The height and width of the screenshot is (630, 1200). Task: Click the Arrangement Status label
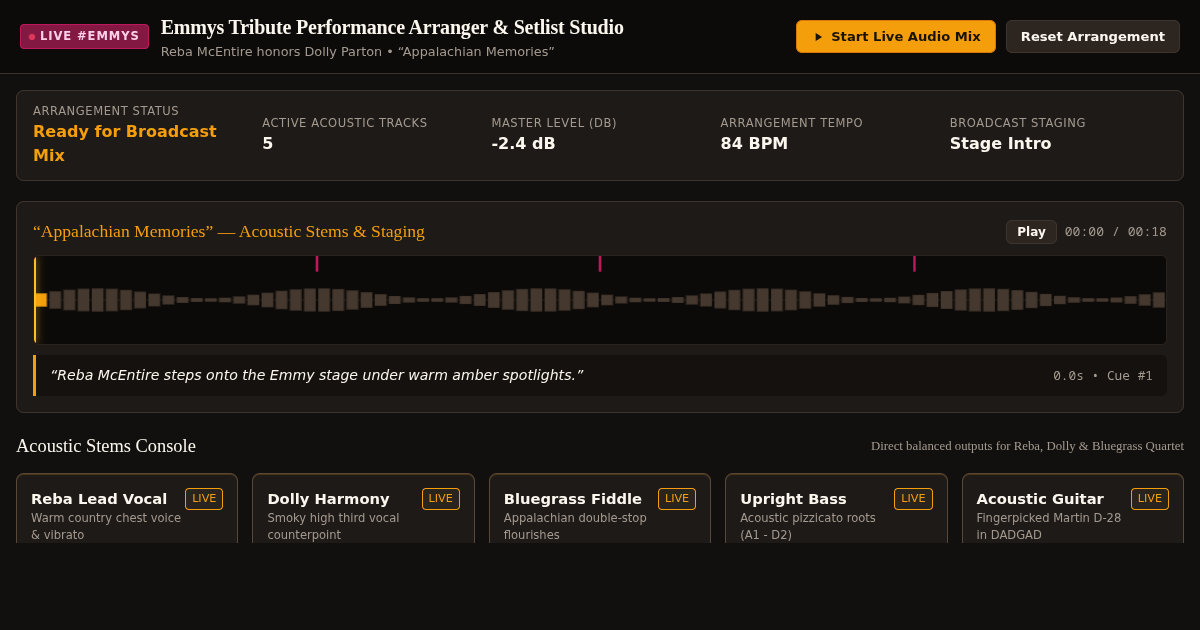coord(106,111)
